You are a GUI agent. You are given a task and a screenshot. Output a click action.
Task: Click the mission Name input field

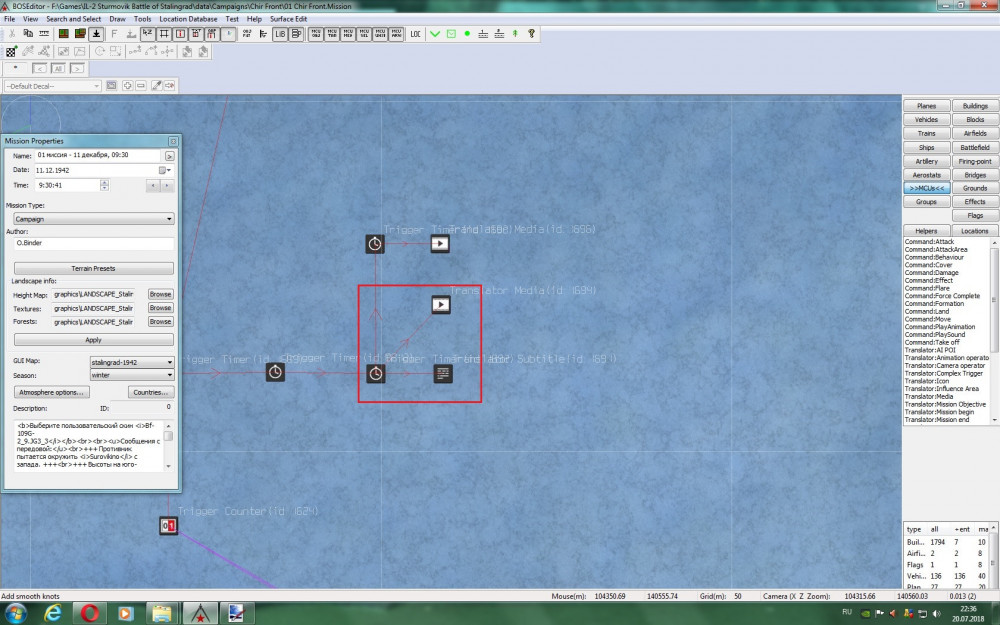99,156
